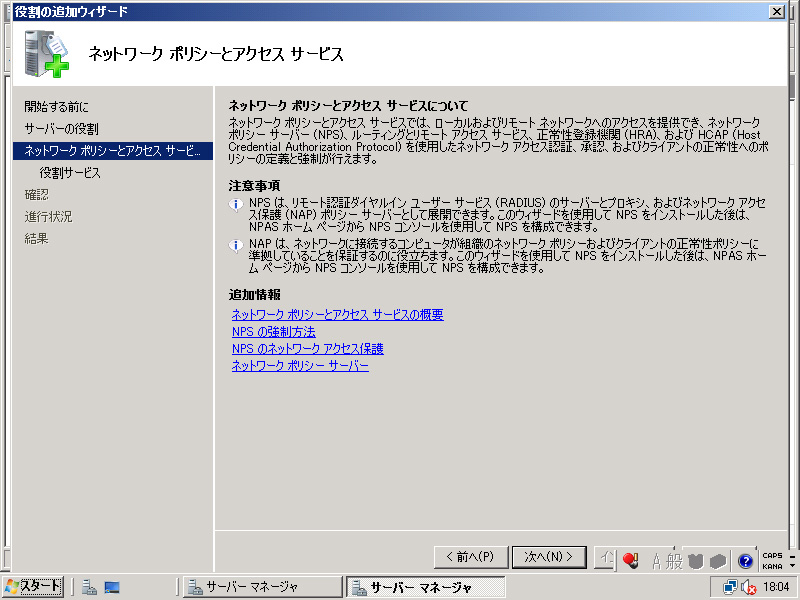Click the IME 般 conversion mode icon
800x600 pixels.
pyautogui.click(x=675, y=561)
